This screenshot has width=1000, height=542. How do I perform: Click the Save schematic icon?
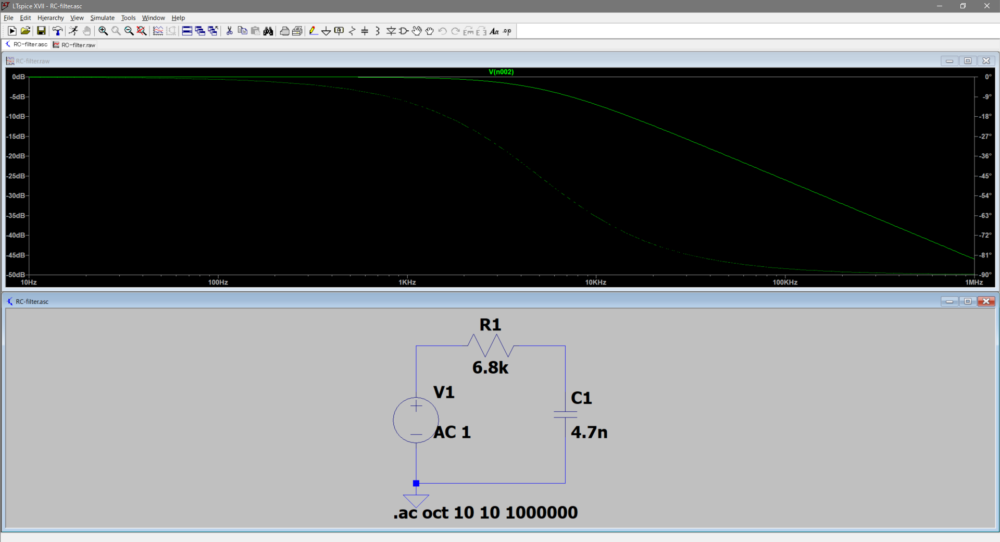coord(41,31)
